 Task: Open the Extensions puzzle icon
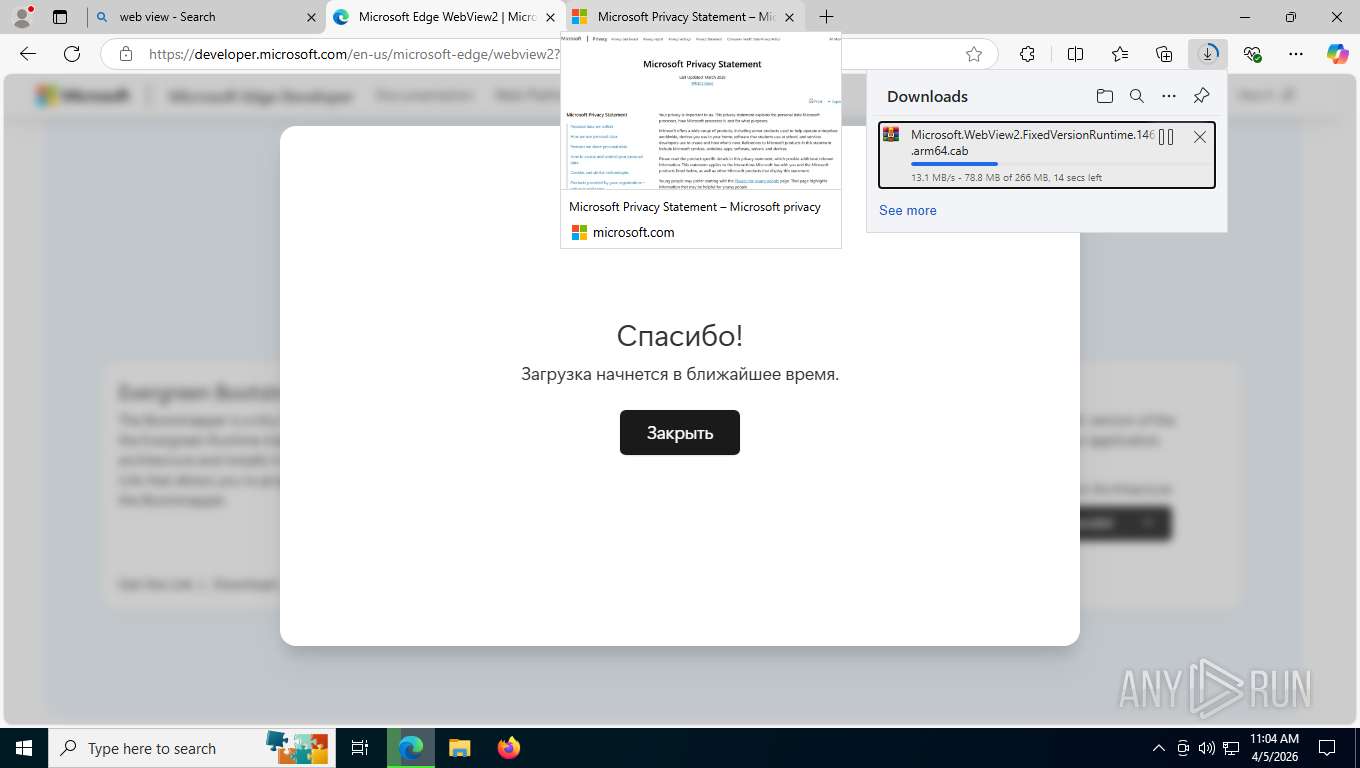[1027, 54]
